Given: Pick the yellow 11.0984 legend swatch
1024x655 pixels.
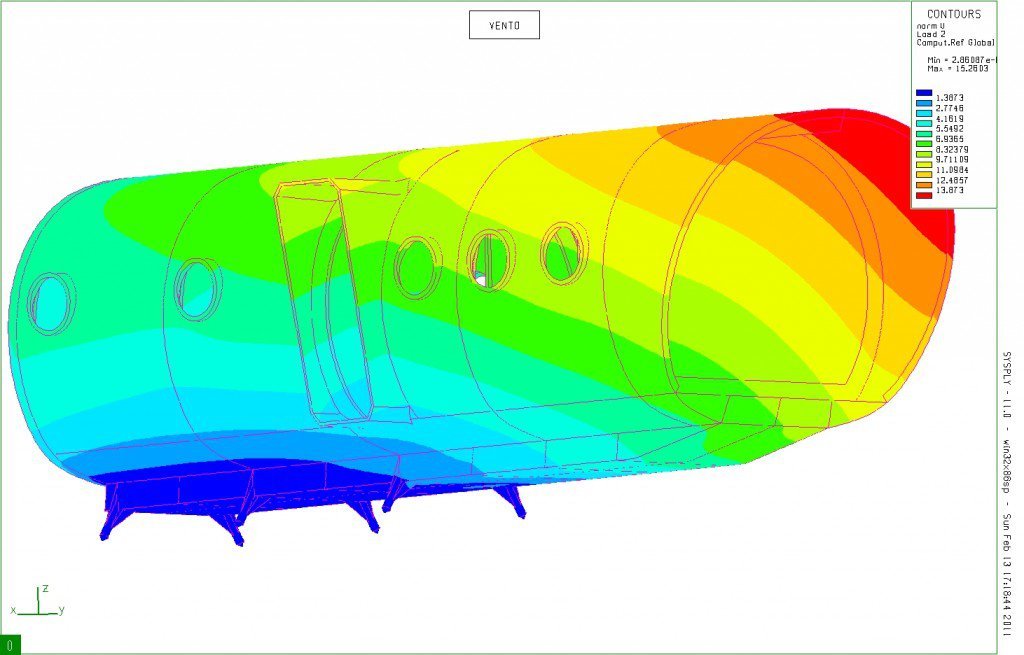Looking at the screenshot, I should tap(924, 167).
